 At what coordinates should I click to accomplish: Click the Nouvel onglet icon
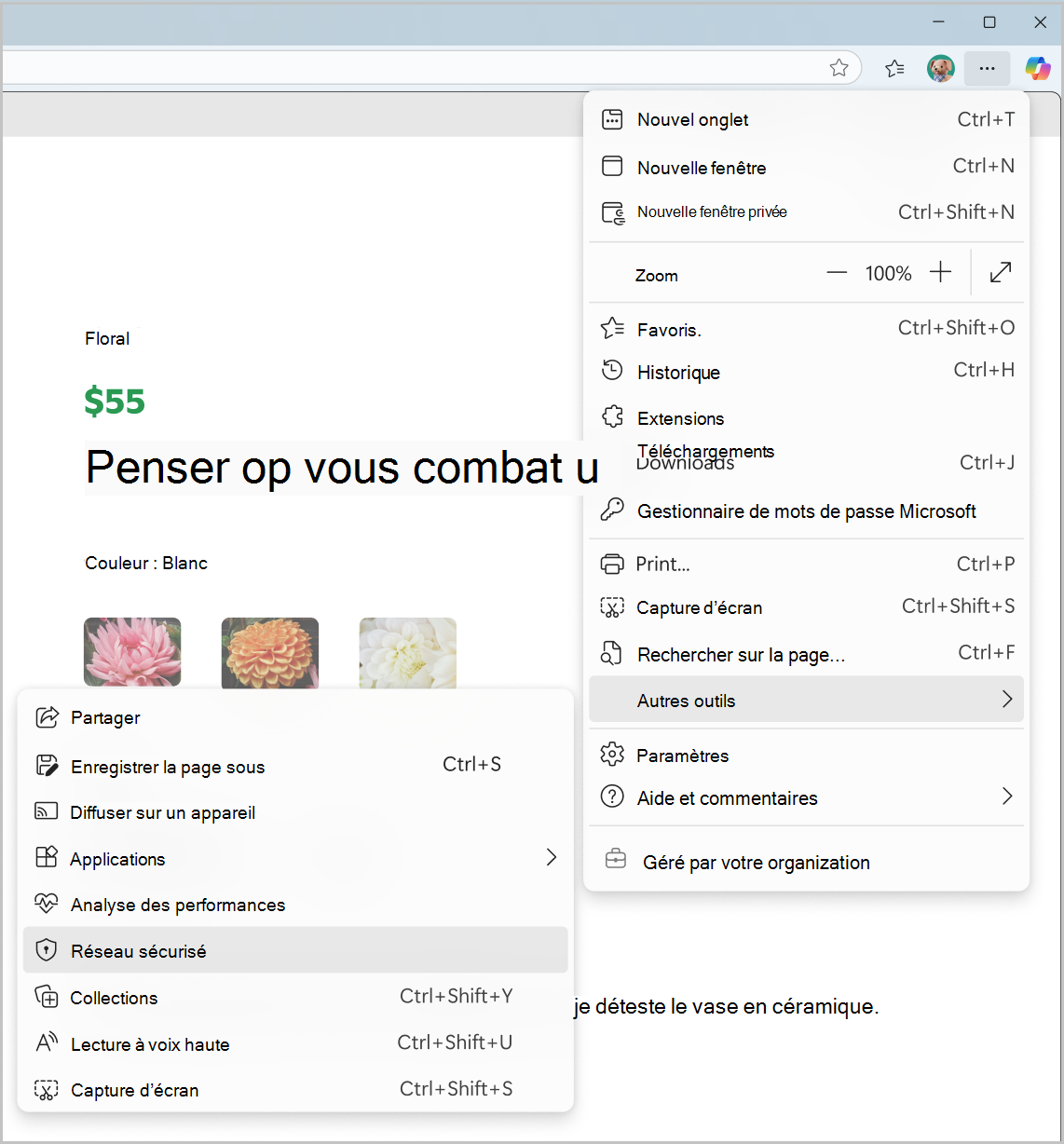pos(612,119)
